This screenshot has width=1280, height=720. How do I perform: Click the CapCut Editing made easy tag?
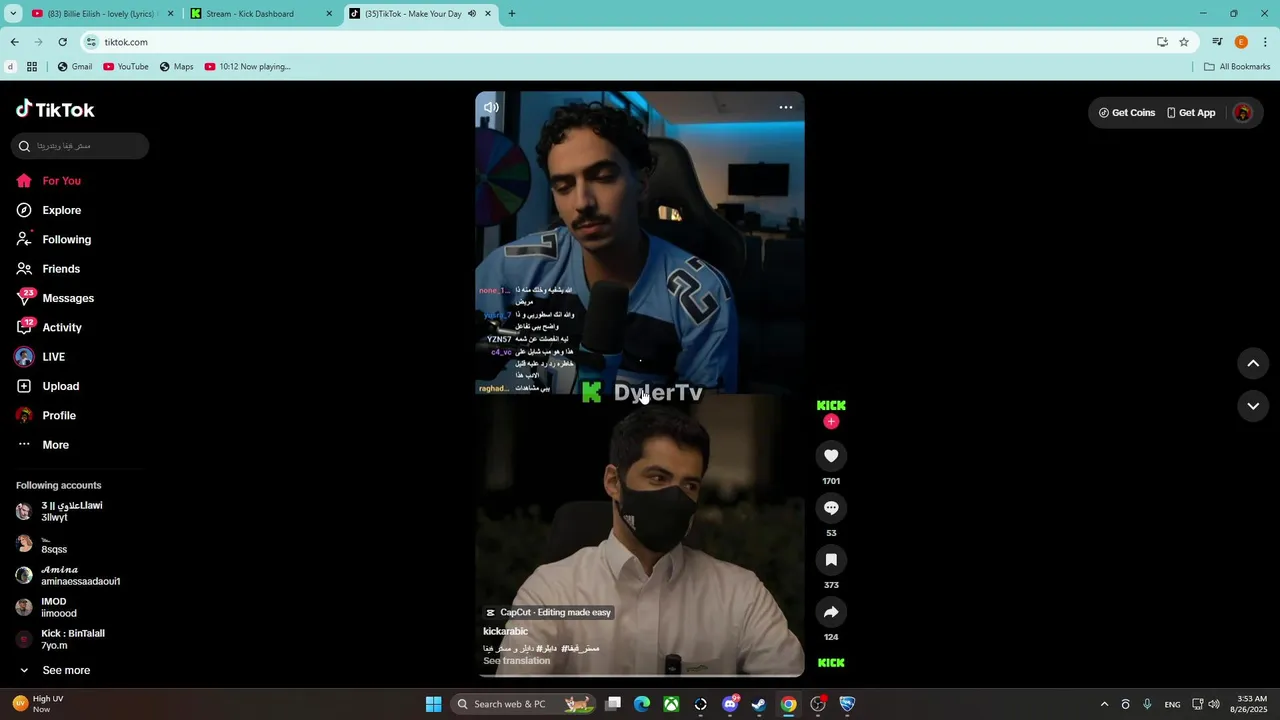pyautogui.click(x=548, y=612)
